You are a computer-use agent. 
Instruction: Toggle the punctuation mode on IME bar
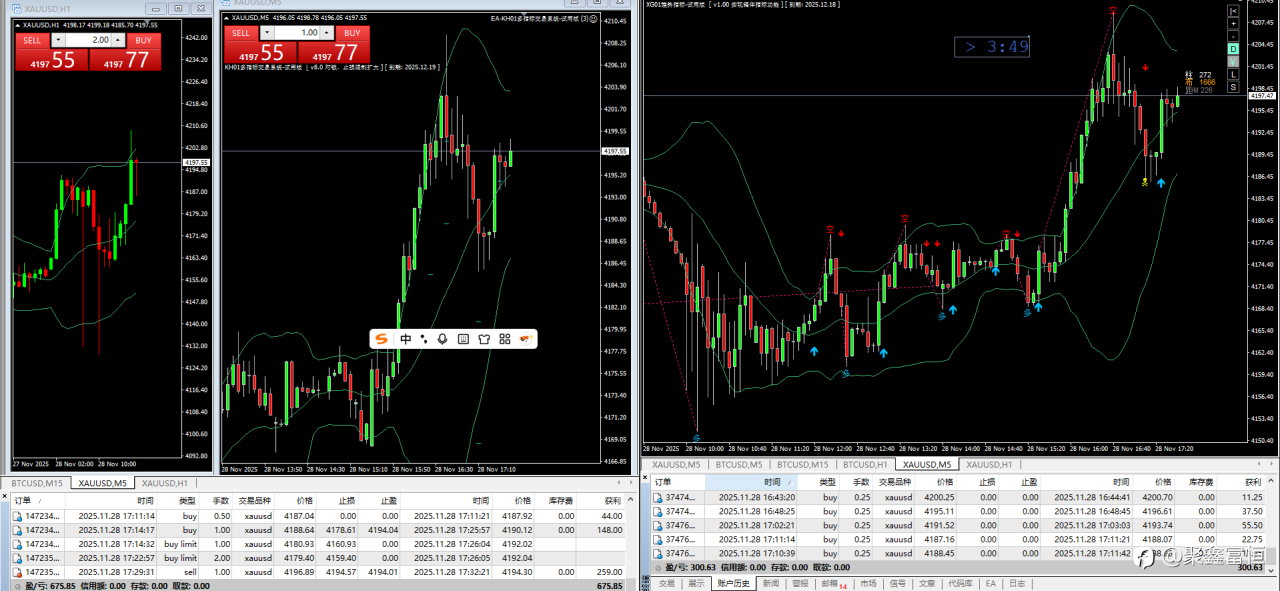point(424,339)
